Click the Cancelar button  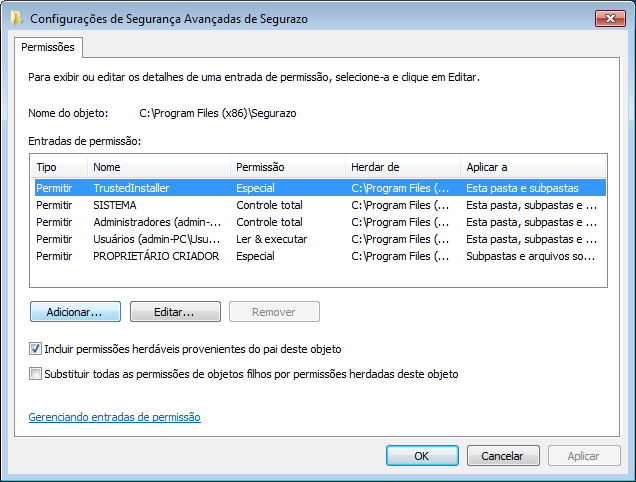point(503,456)
